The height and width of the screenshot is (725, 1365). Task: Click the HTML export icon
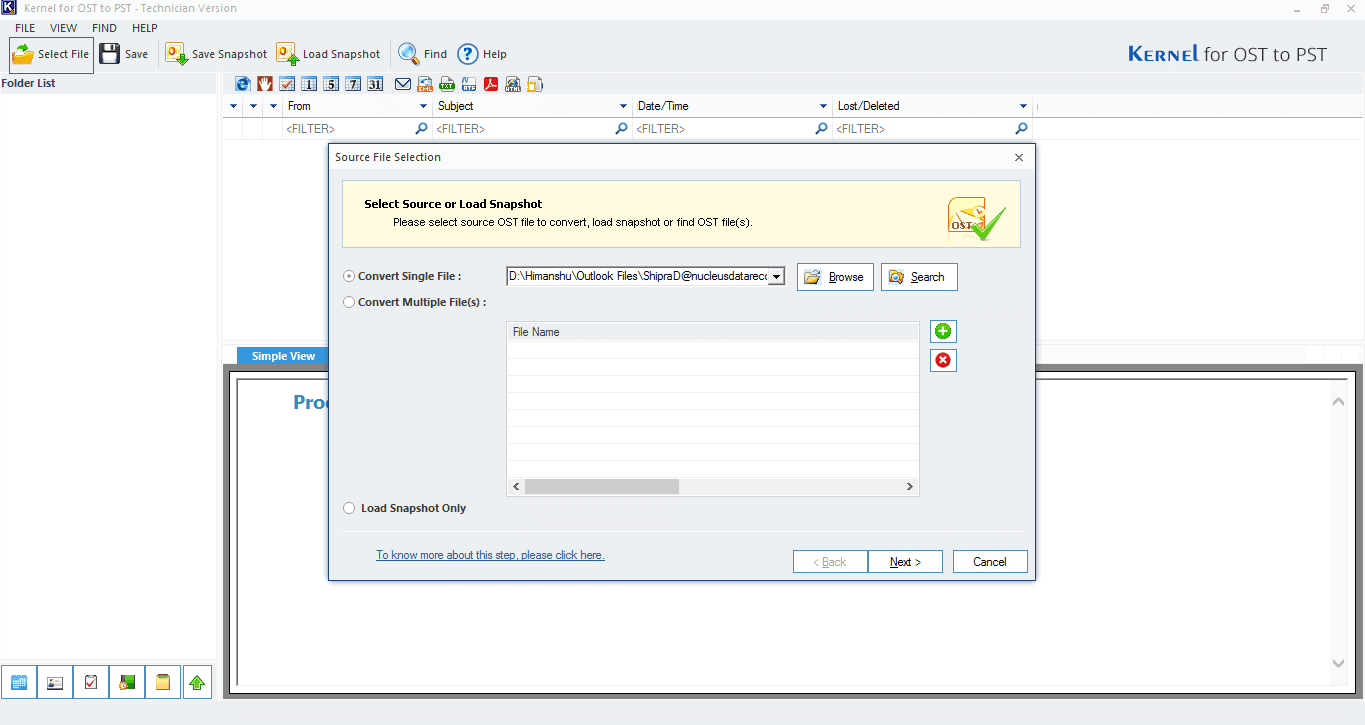pyautogui.click(x=513, y=84)
